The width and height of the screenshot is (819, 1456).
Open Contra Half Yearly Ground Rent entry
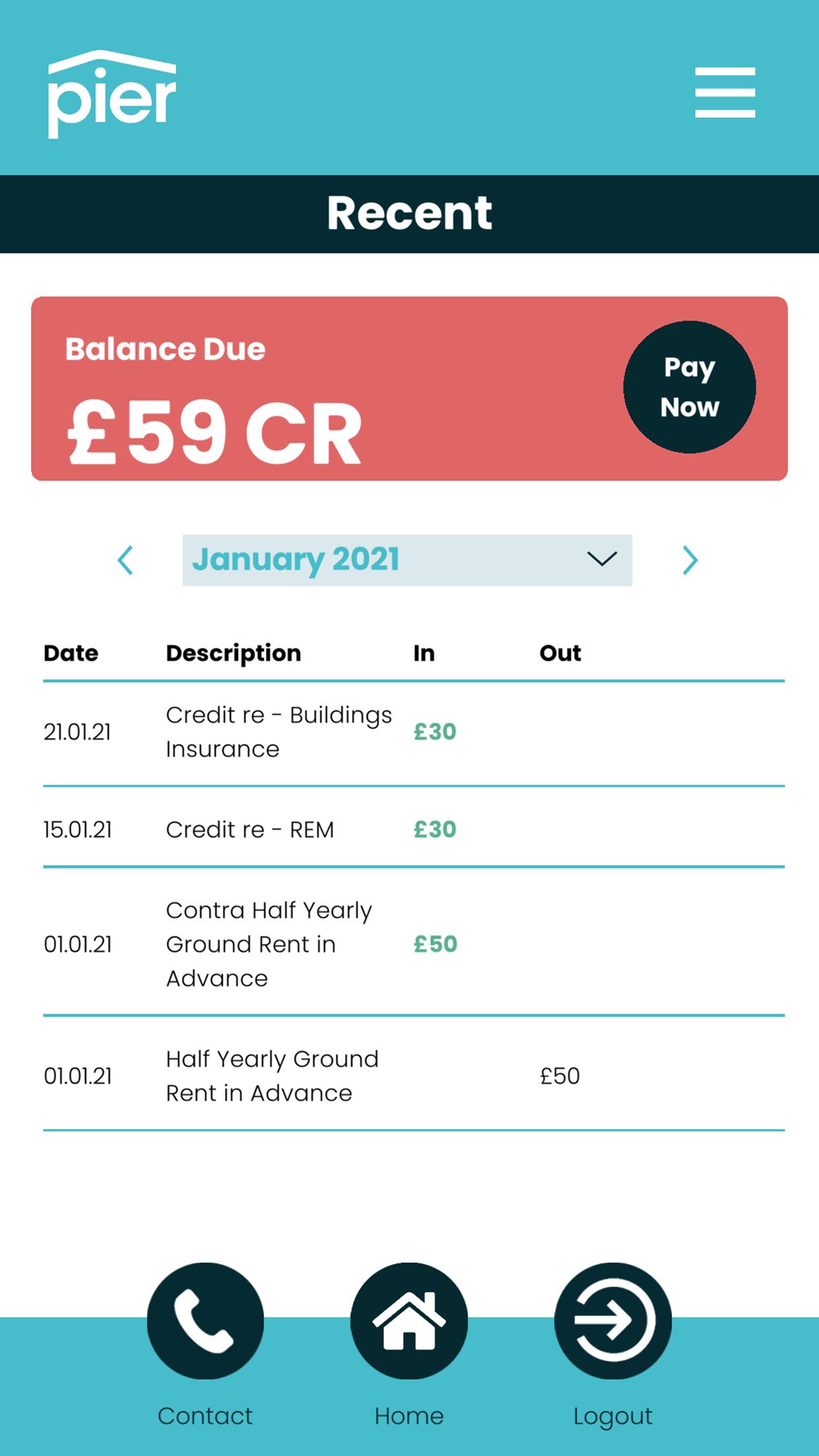coord(268,944)
